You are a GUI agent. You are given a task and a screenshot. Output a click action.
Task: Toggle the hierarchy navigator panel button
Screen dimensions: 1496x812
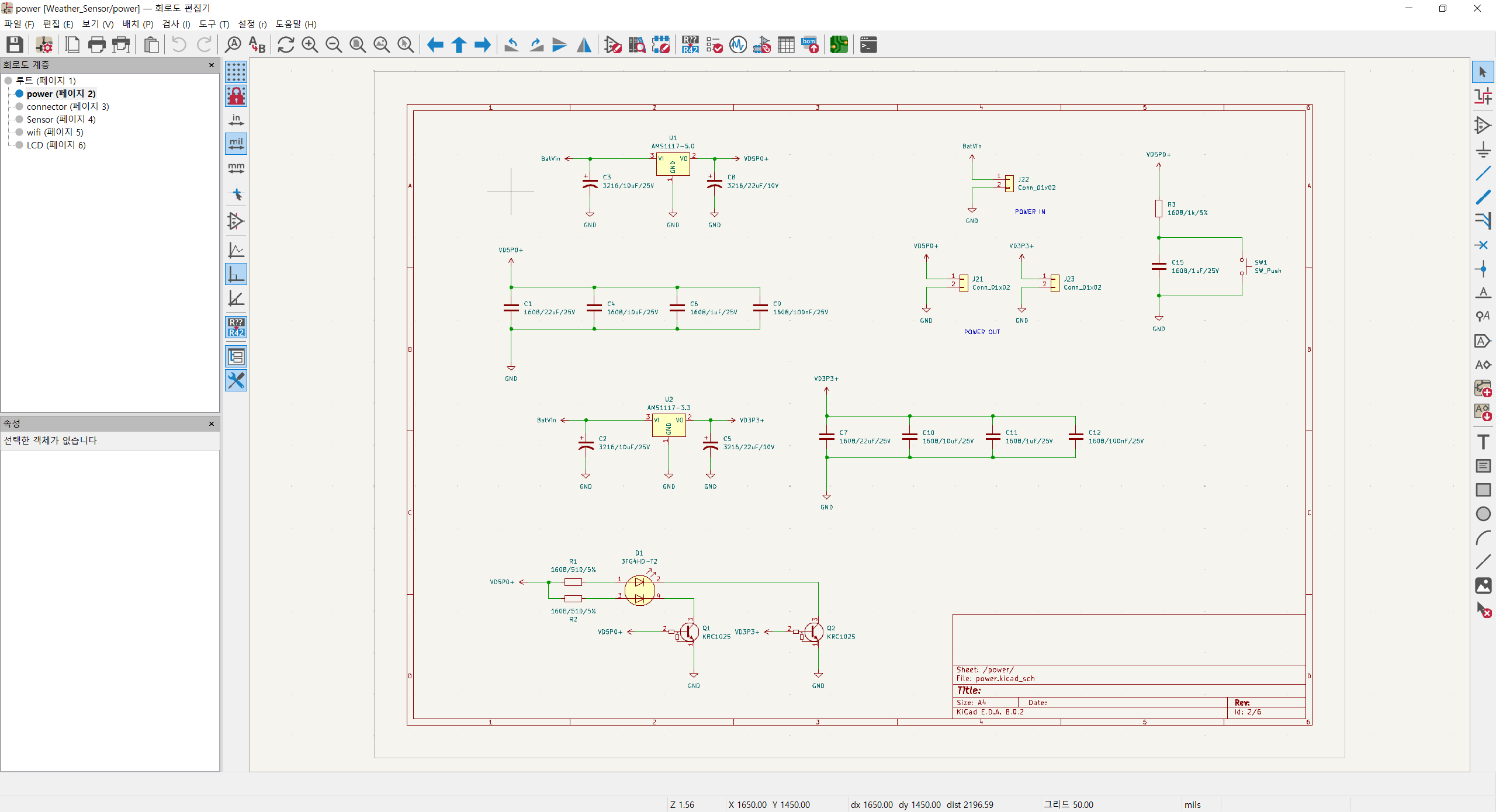coord(236,356)
